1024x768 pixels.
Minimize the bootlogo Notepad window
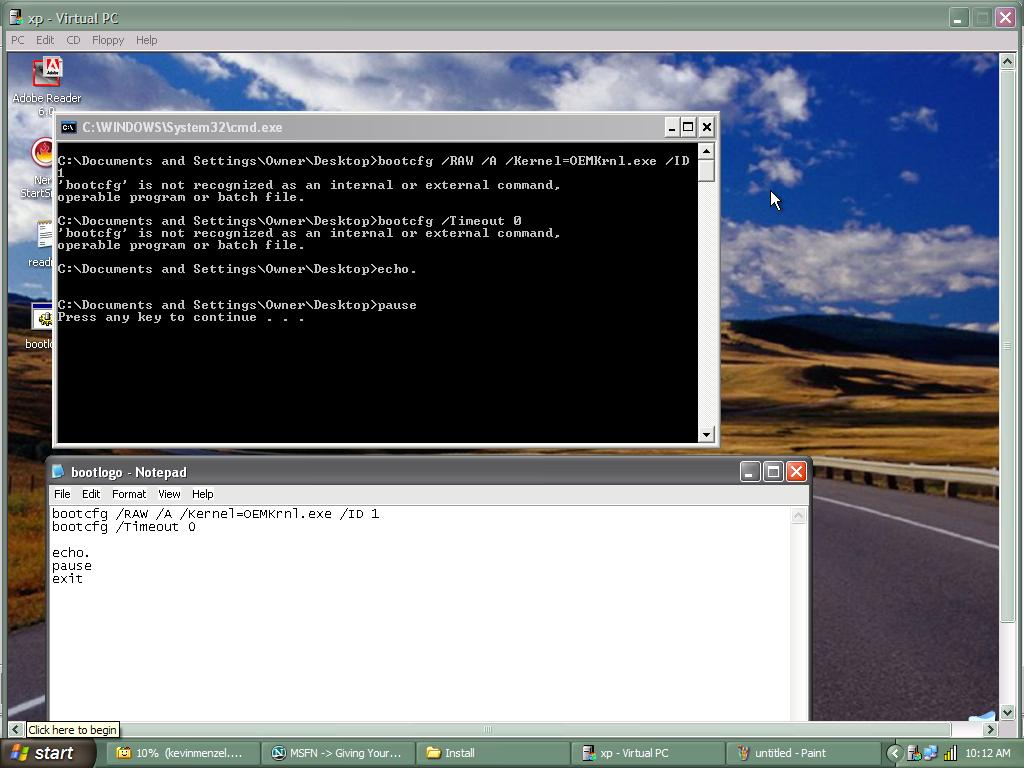[750, 472]
